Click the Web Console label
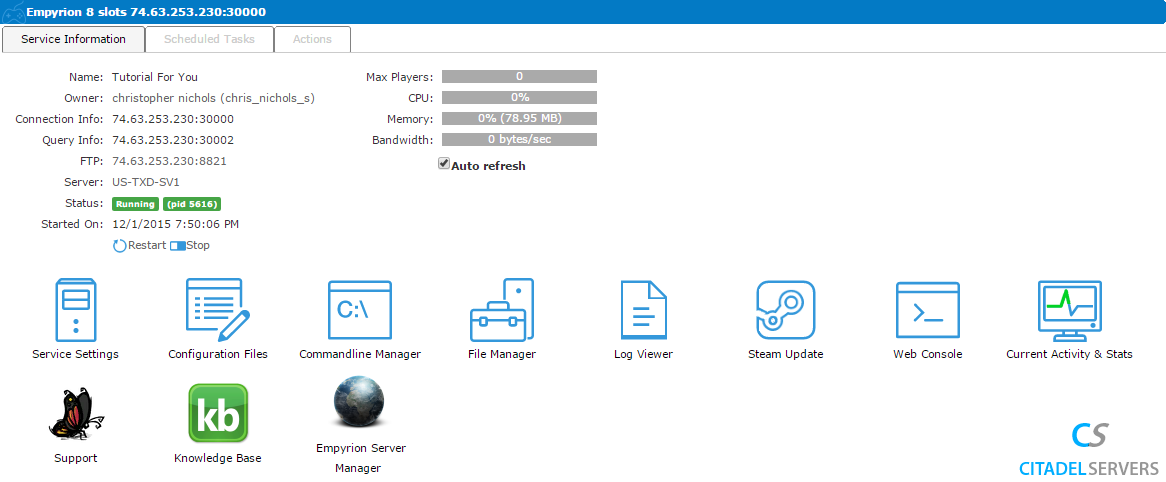Screen dimensions: 1166x482 pos(927,354)
